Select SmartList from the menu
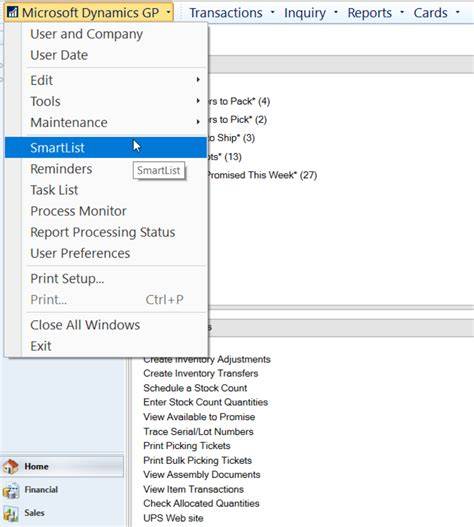 106,148
